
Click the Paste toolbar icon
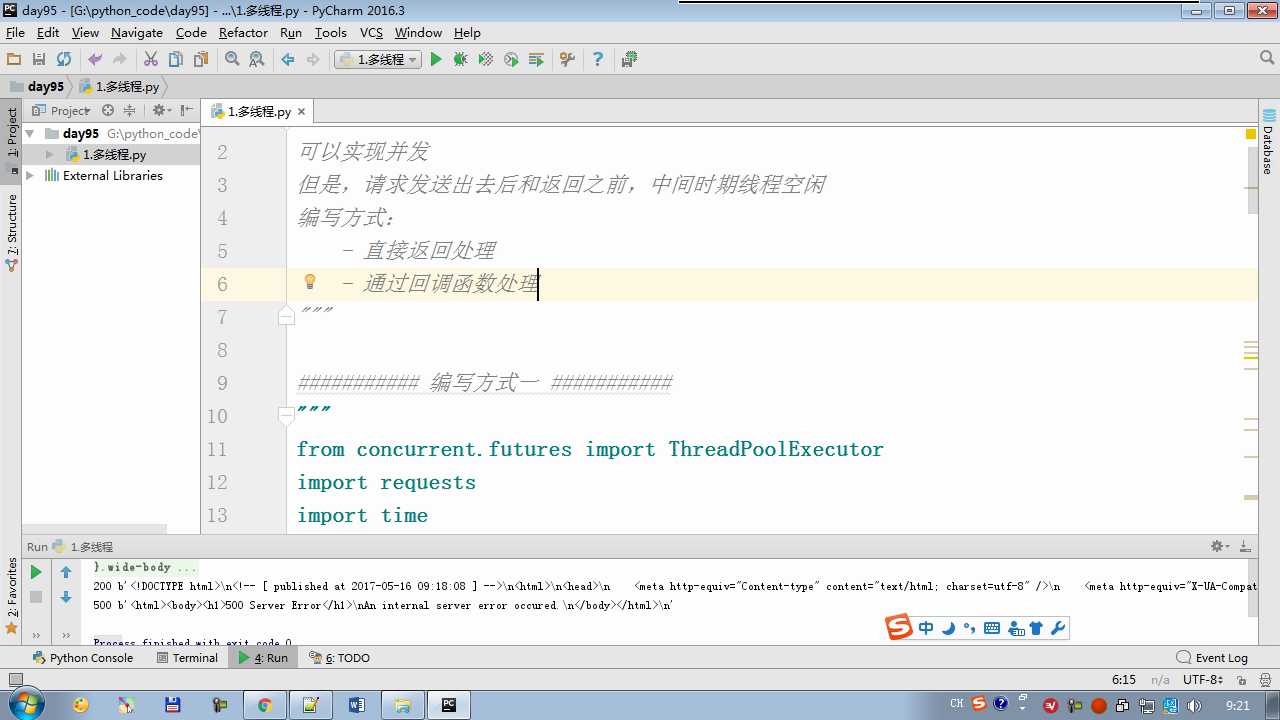(x=201, y=60)
